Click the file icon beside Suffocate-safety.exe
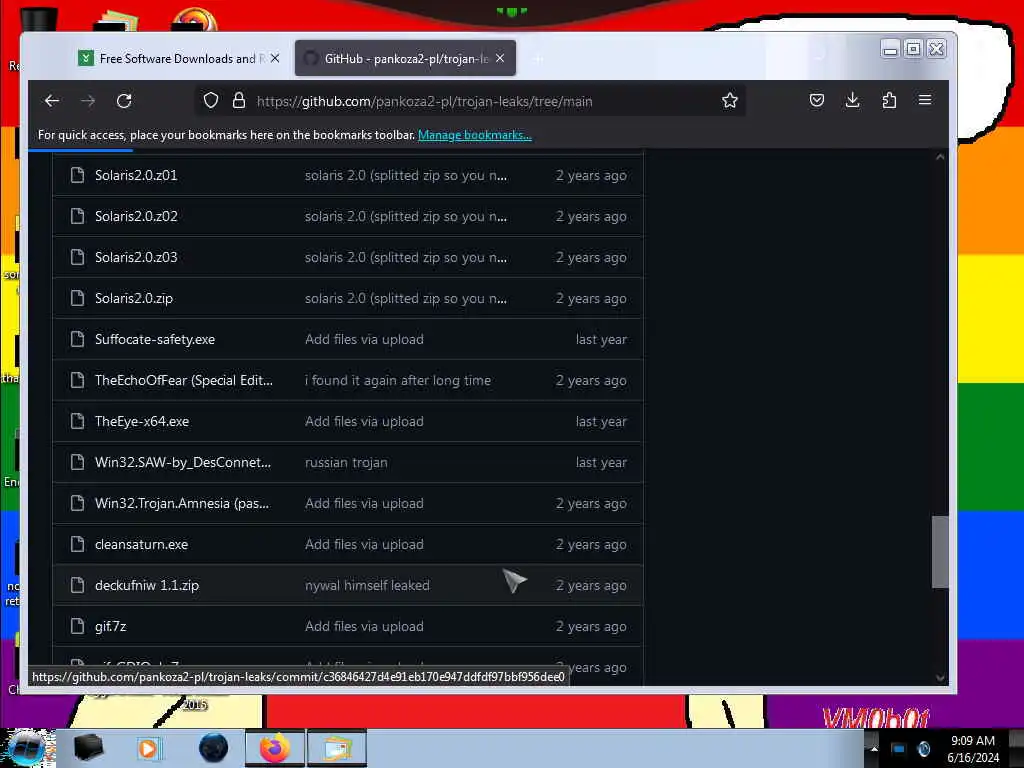This screenshot has height=768, width=1024. click(x=77, y=339)
